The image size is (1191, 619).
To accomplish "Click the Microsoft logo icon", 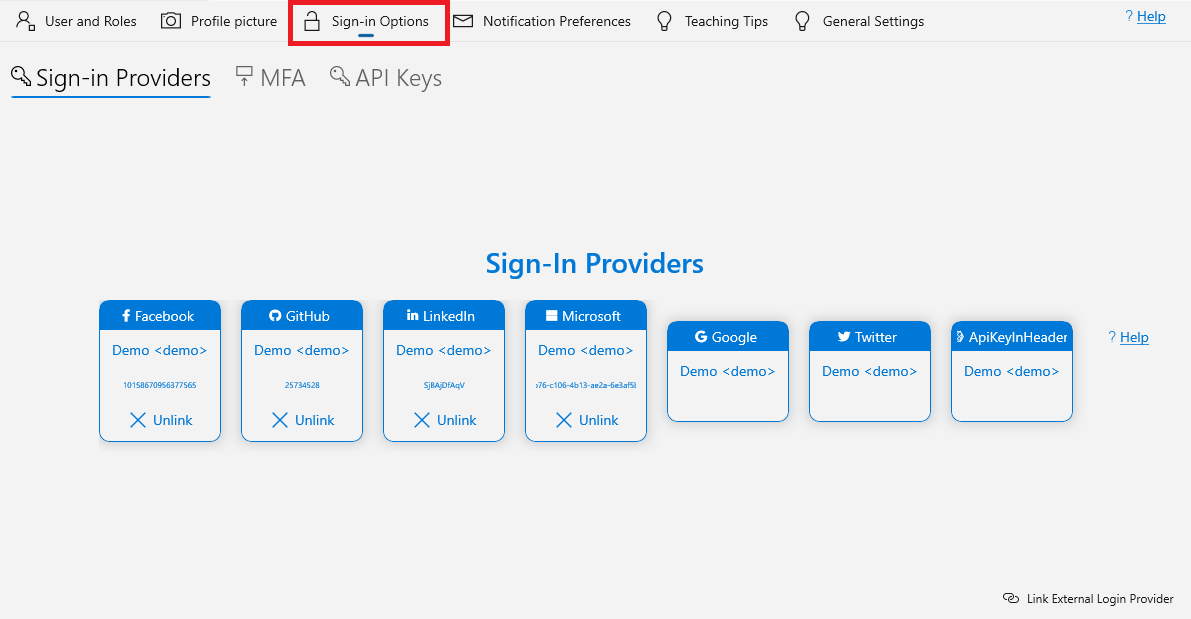I will [x=551, y=315].
